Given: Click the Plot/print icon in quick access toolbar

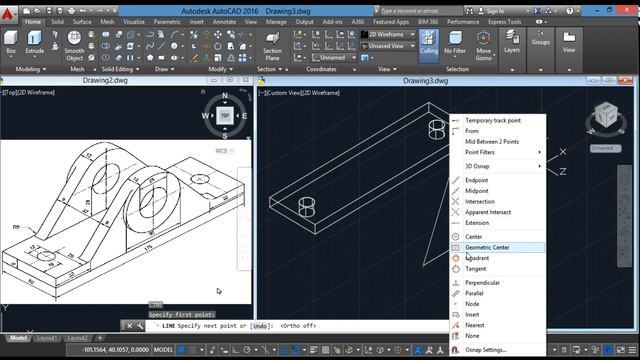Looking at the screenshot, I should (x=71, y=11).
